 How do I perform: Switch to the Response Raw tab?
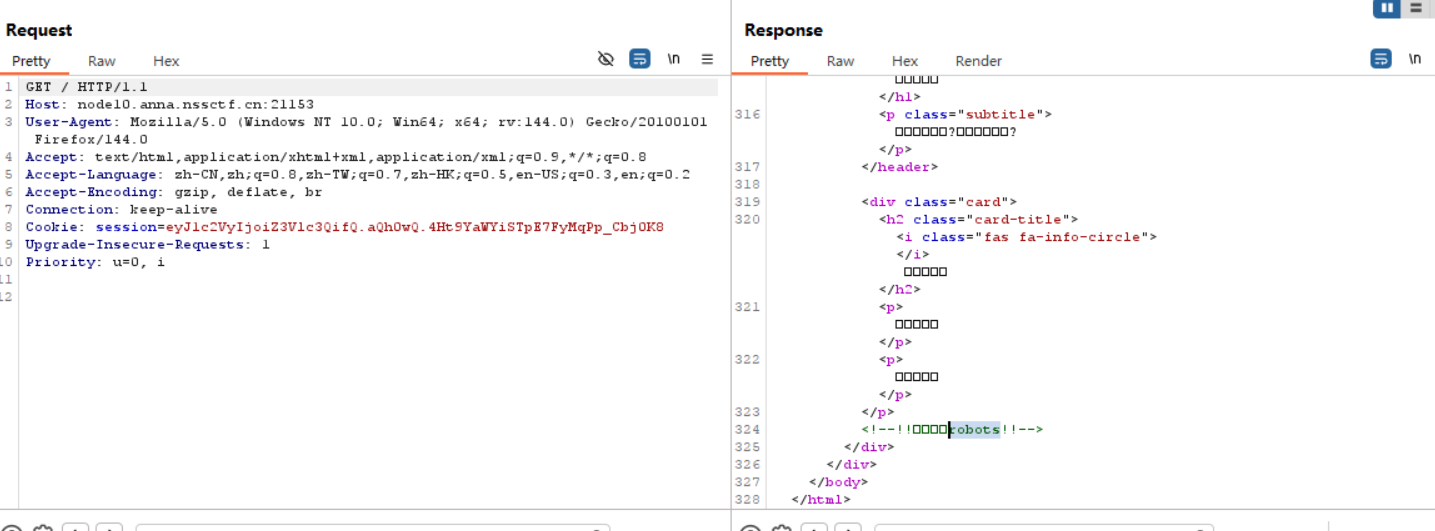click(840, 61)
